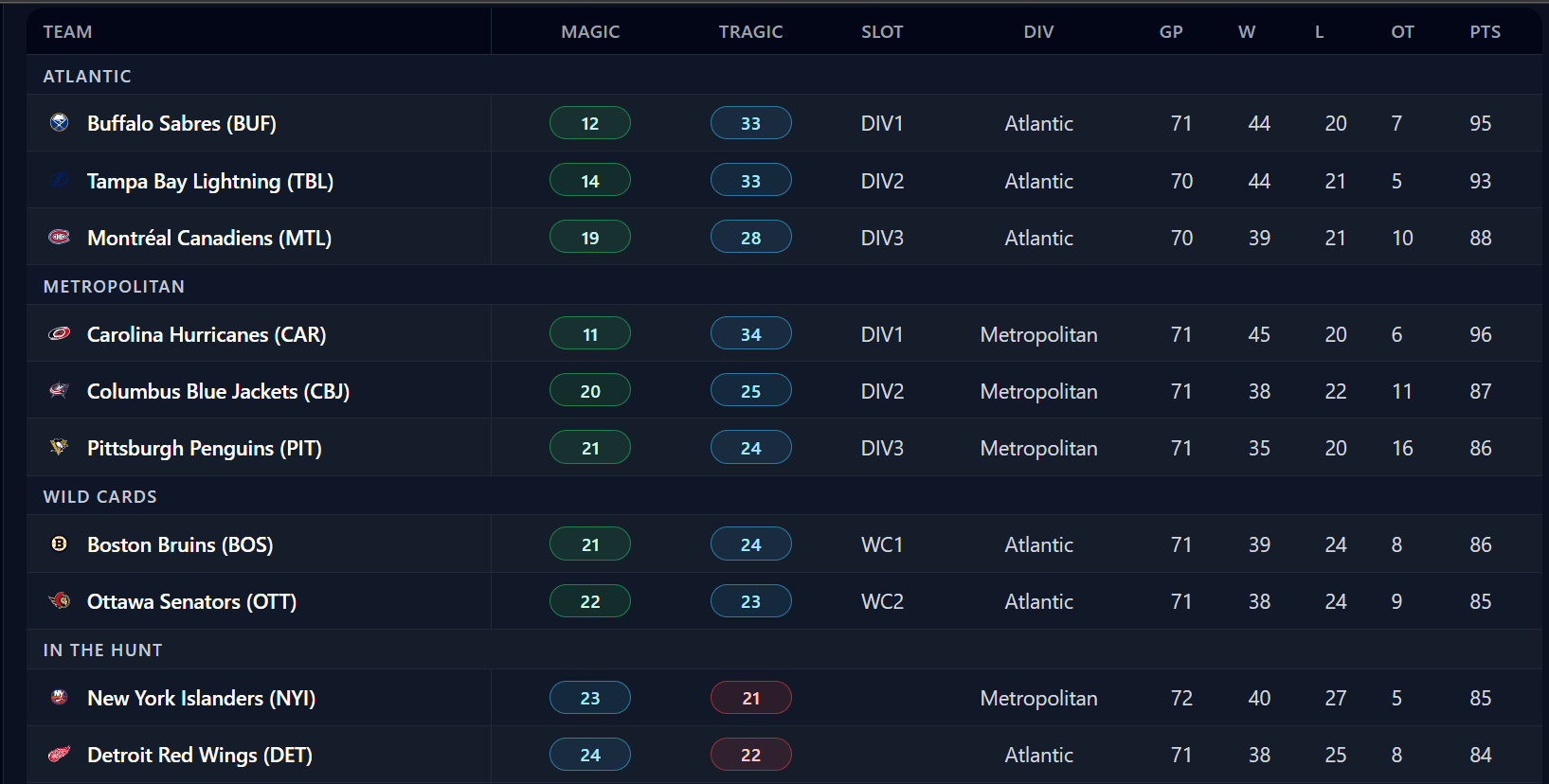Click the Columbus Blue Jackets logo
This screenshot has height=784, width=1549.
coord(60,390)
